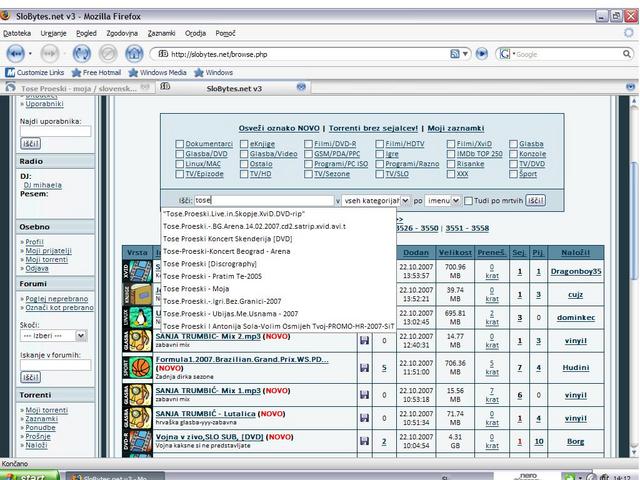Click the torrent search text field
This screenshot has height=480, width=640.
264,200
